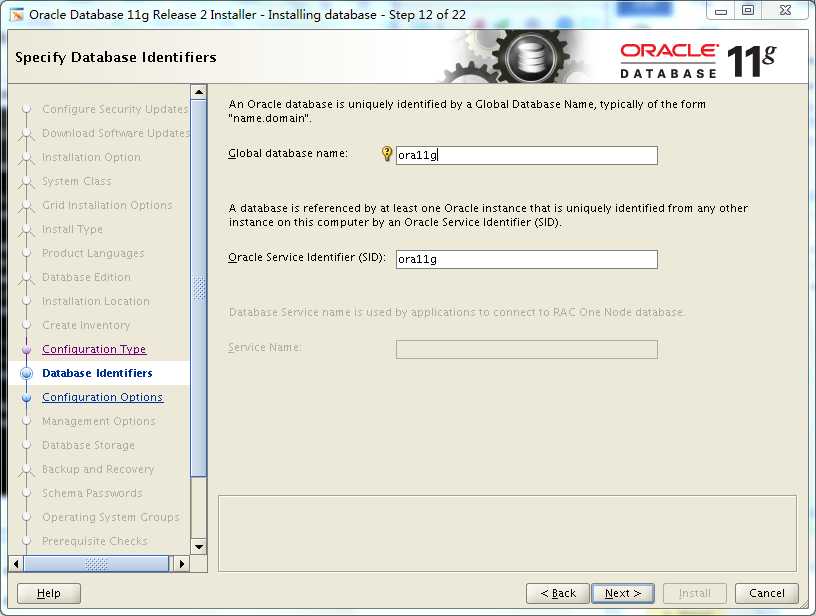Image resolution: width=816 pixels, height=616 pixels.
Task: Click the Backup and Recovery step
Action: (x=98, y=469)
